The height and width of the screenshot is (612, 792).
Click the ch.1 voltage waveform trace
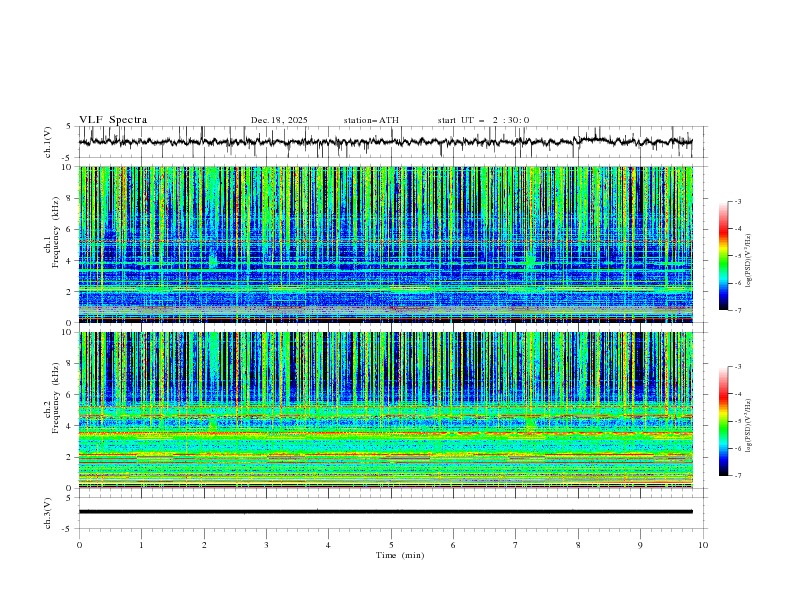pos(385,142)
